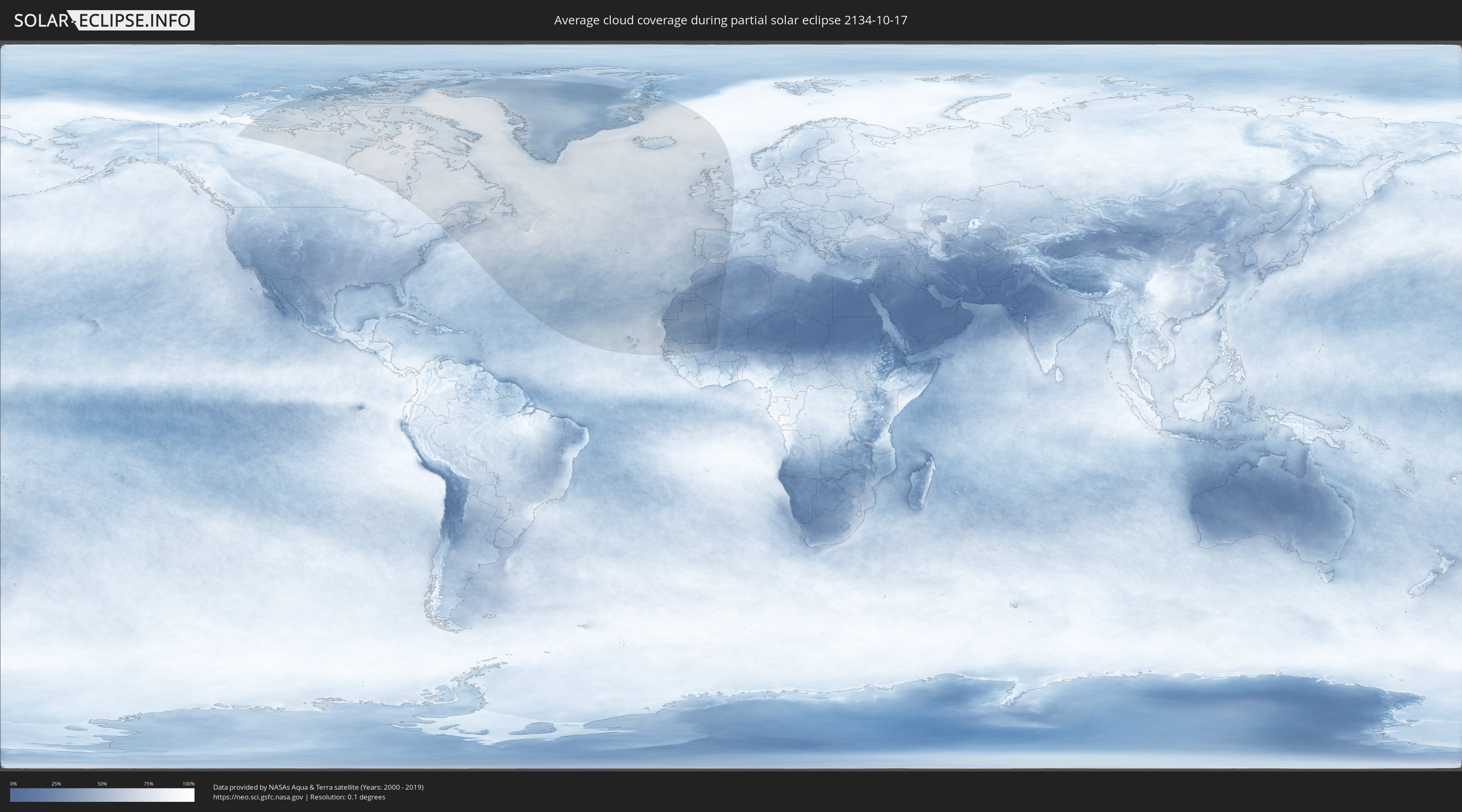Click the '50%' legend label

click(102, 784)
